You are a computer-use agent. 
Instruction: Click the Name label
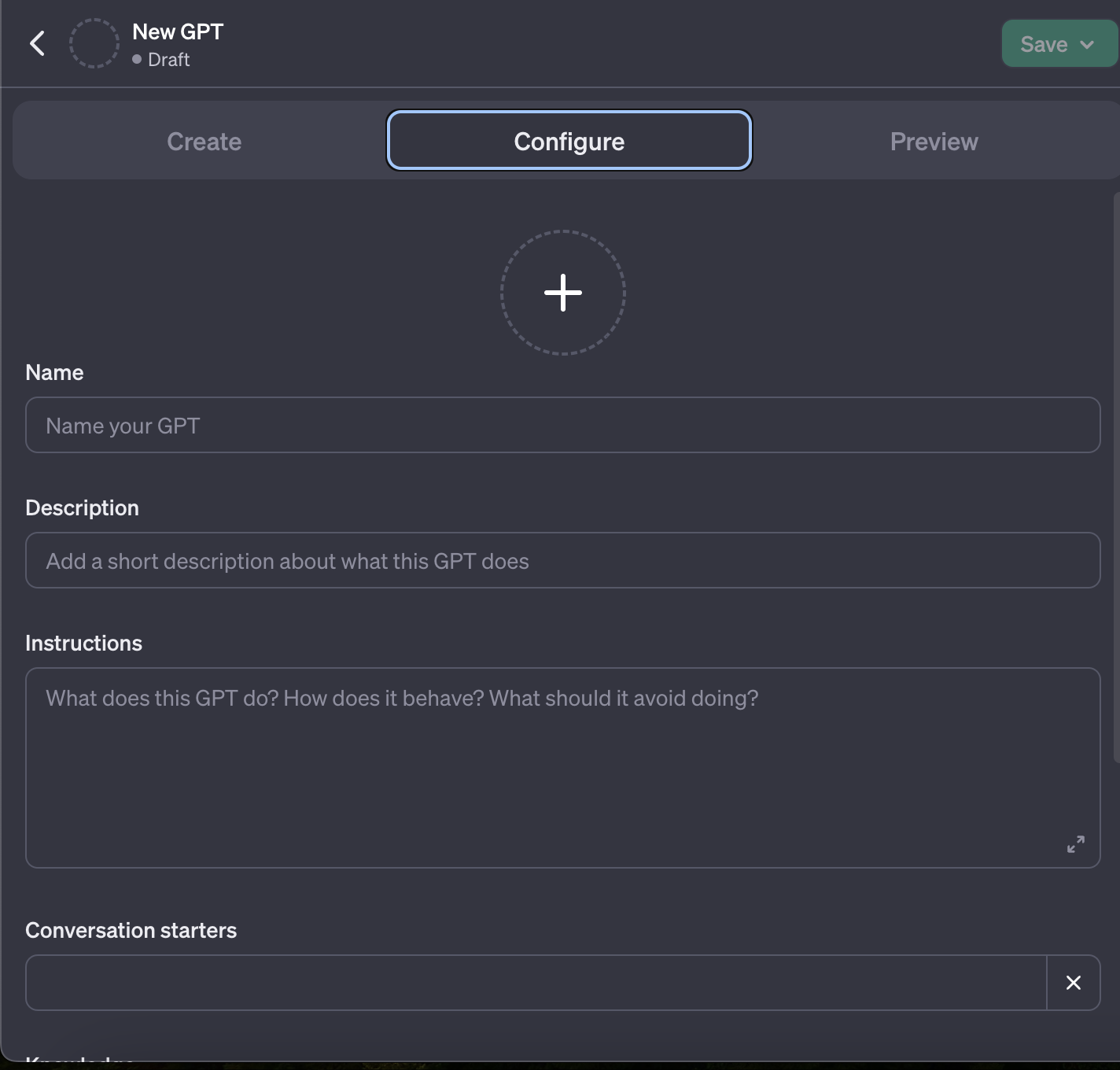click(54, 372)
